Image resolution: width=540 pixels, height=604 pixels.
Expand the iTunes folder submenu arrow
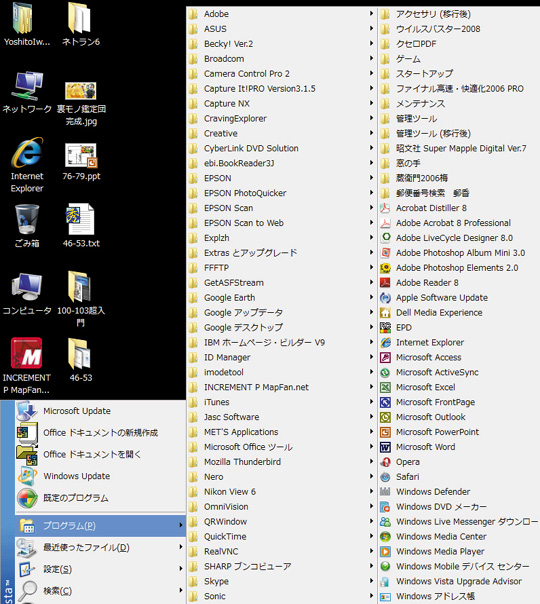371,401
